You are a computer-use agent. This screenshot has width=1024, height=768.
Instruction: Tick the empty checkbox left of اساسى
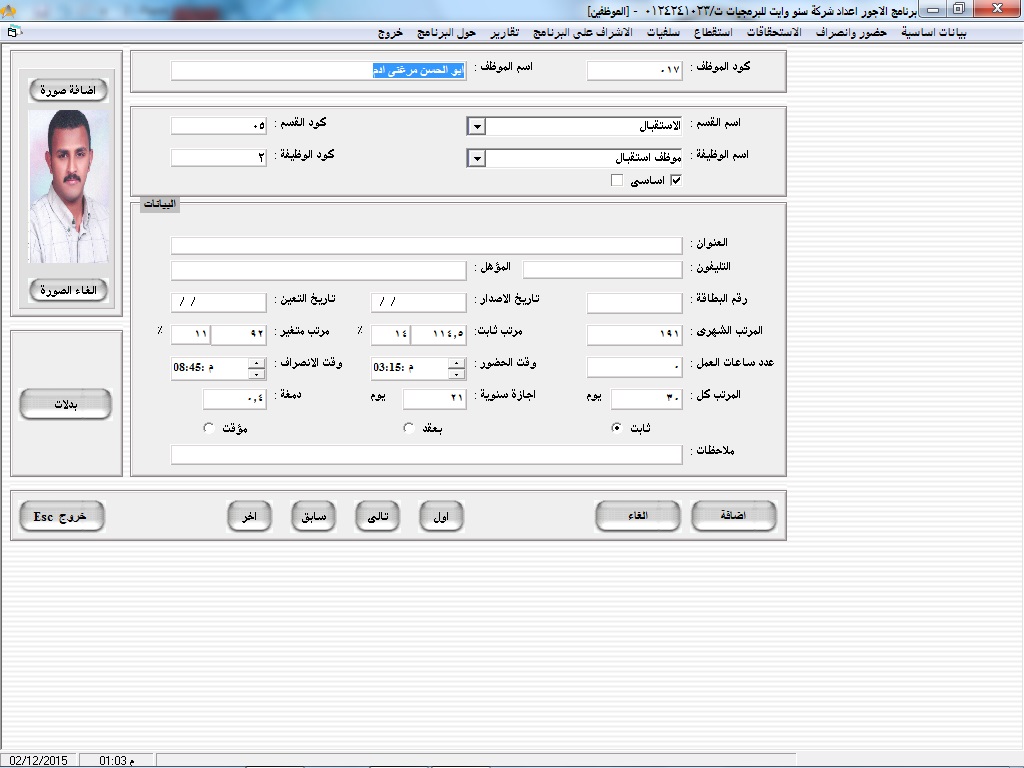point(617,180)
